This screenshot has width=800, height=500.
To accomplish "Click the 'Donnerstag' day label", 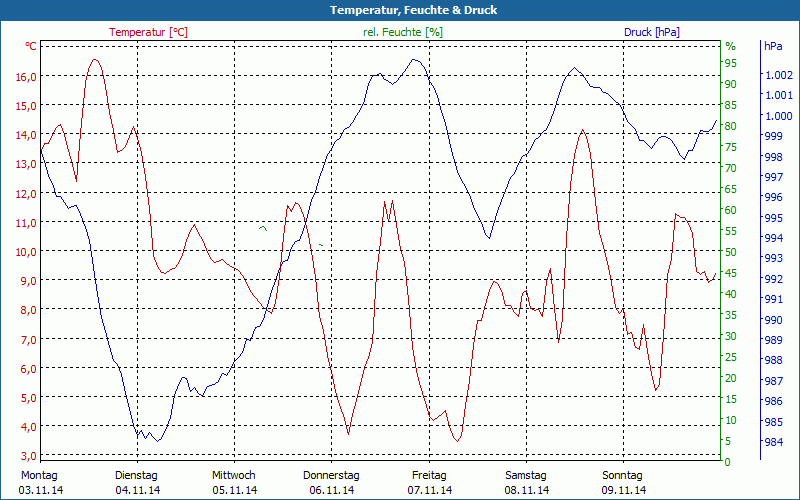I will click(x=331, y=476).
